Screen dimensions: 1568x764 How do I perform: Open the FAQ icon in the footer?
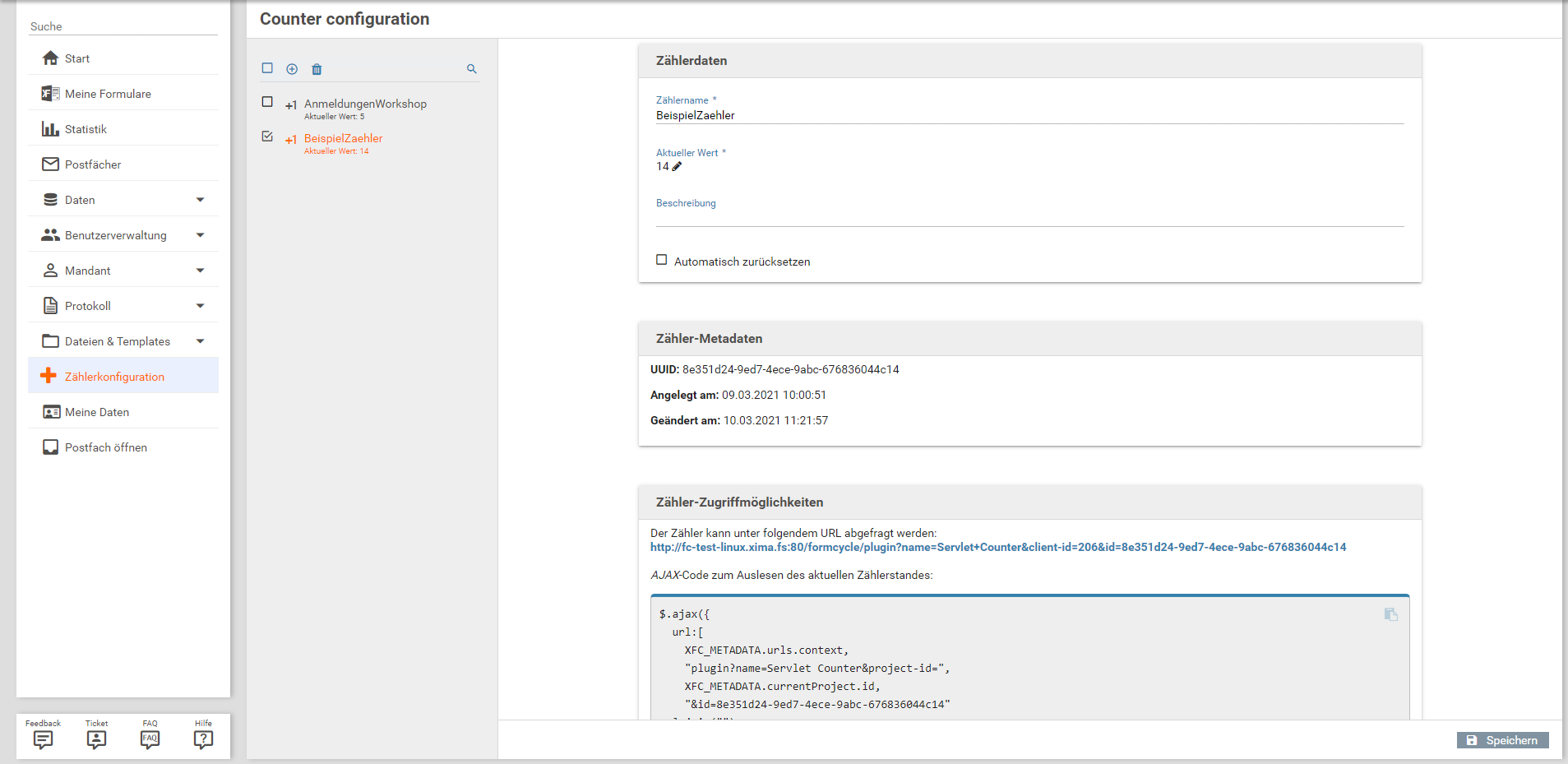click(150, 739)
